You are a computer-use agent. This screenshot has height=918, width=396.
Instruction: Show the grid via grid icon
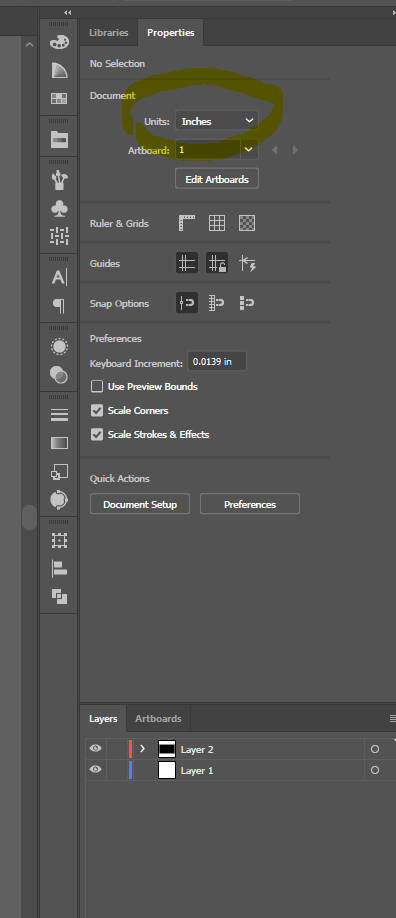217,223
